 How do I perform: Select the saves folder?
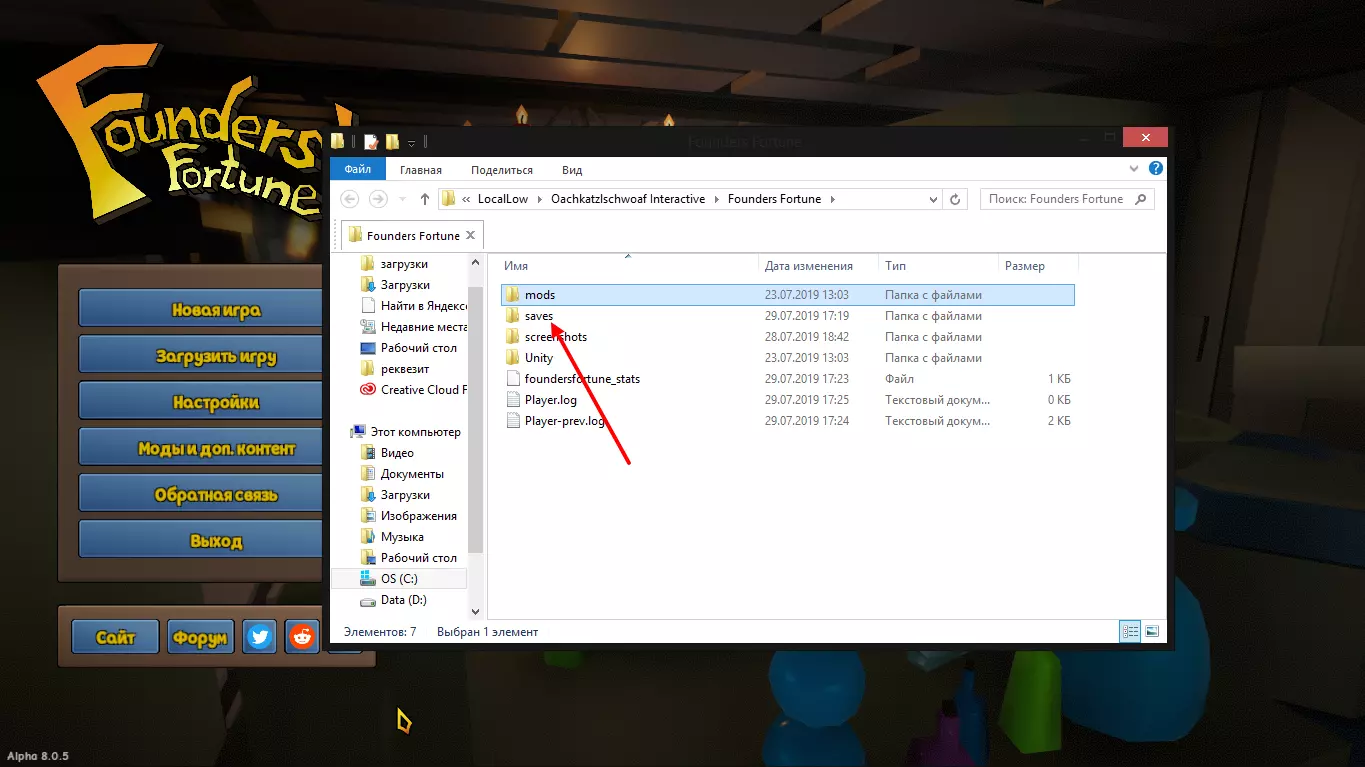[x=538, y=316]
